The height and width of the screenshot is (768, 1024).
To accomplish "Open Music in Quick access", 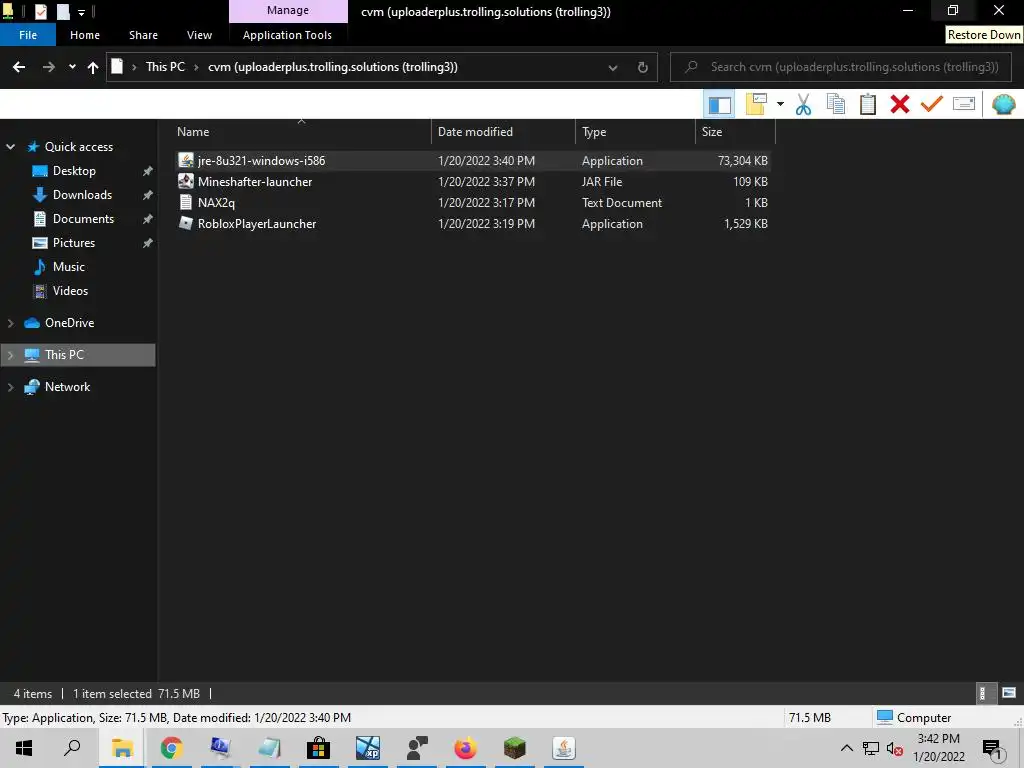I will point(68,266).
